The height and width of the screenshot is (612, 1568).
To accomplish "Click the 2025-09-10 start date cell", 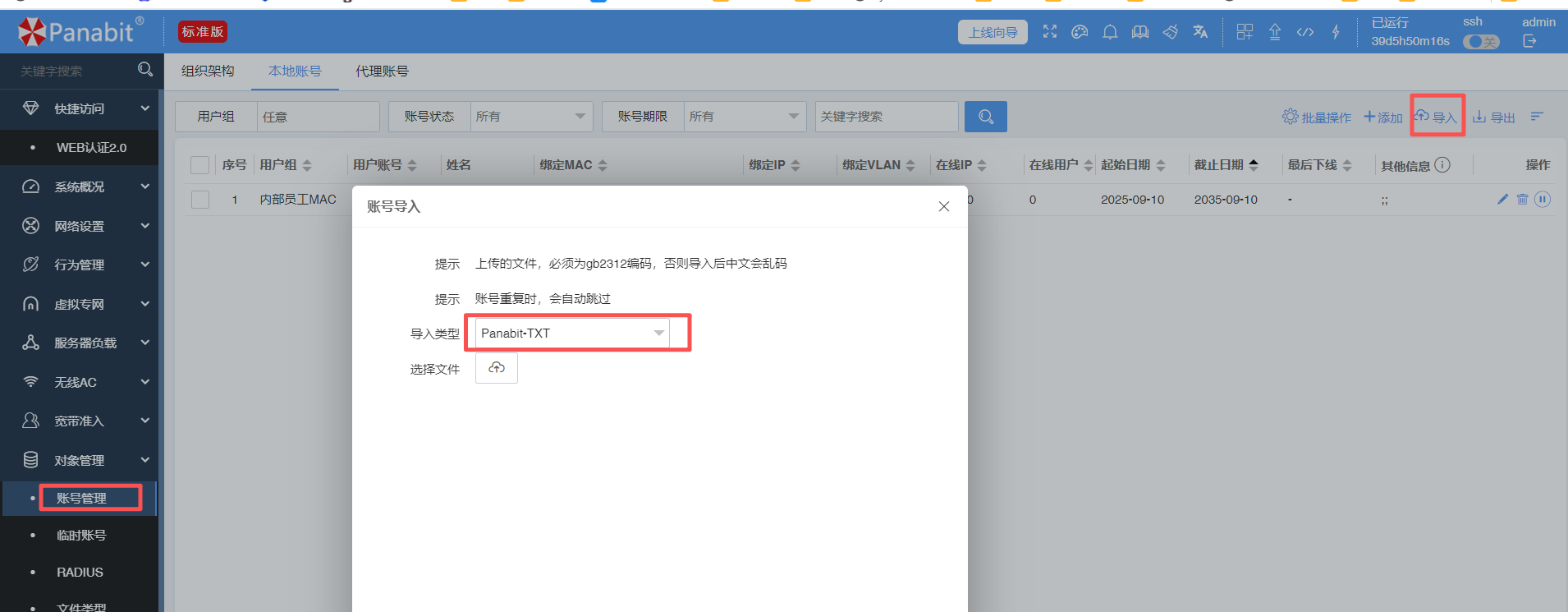I will (1132, 200).
